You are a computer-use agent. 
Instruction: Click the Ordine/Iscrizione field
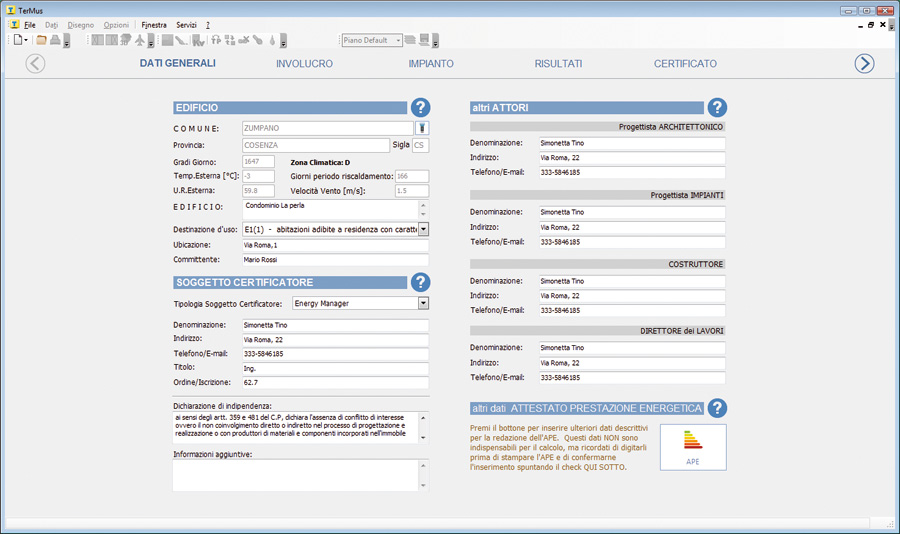[x=335, y=382]
